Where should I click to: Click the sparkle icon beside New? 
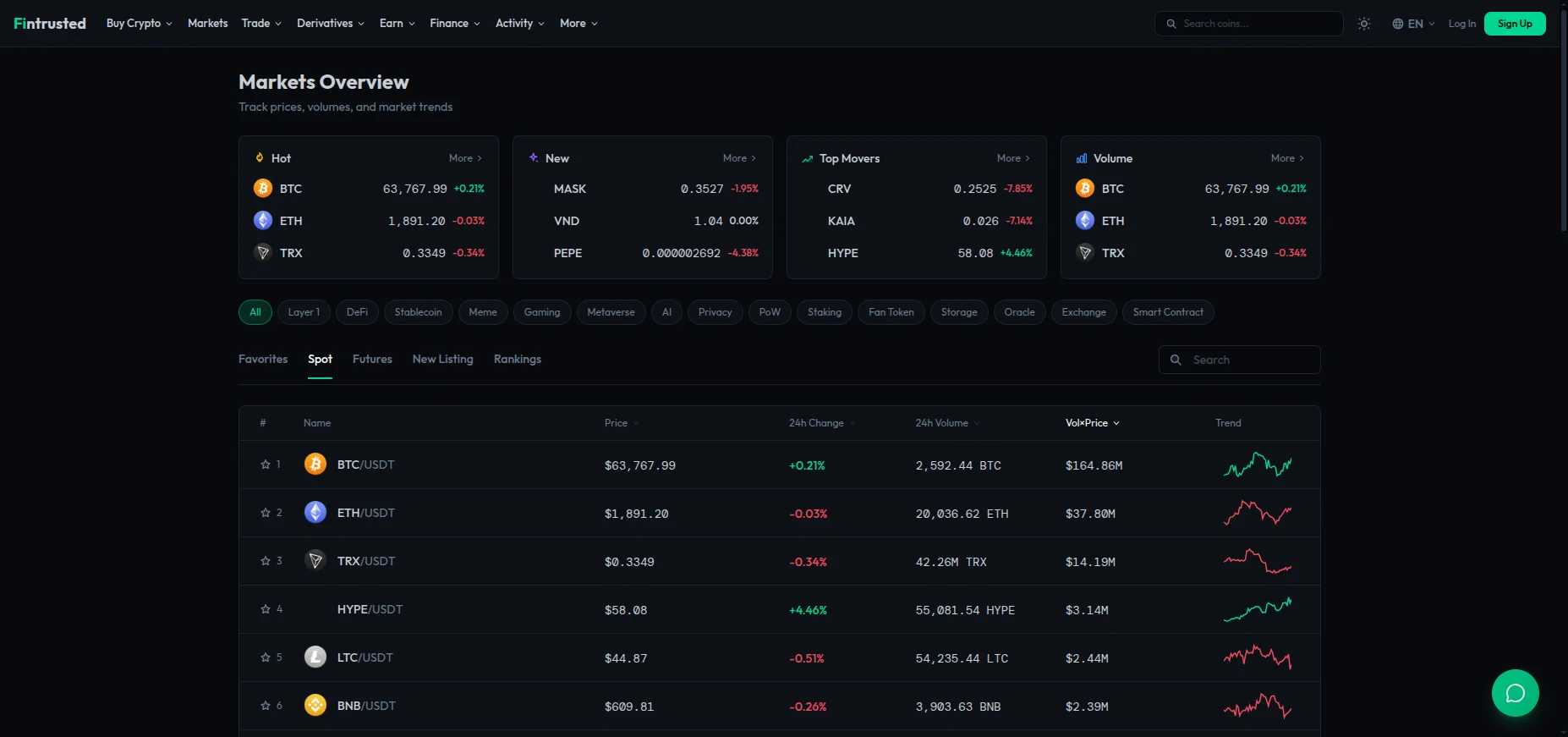click(534, 158)
